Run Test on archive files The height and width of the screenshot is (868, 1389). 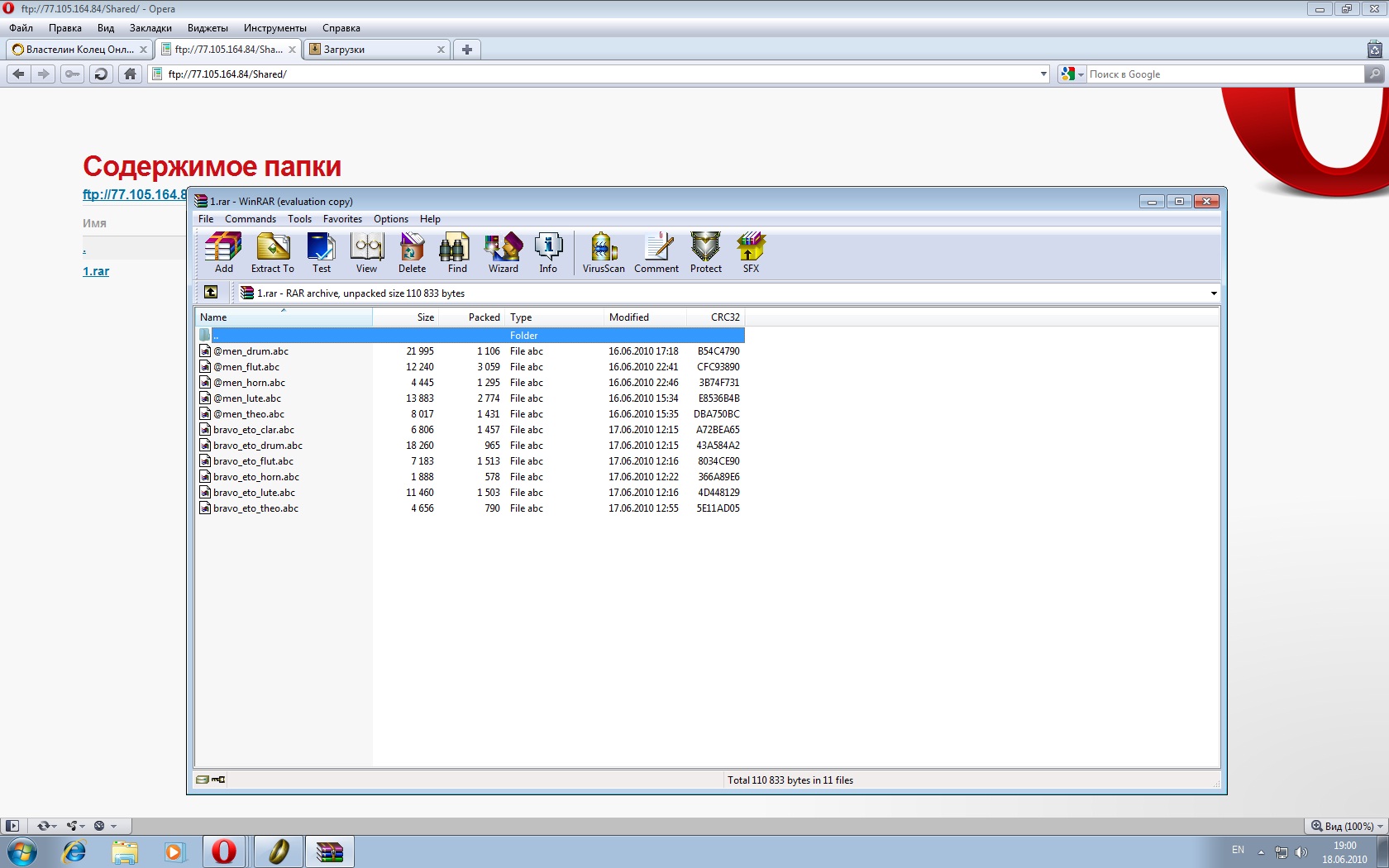click(x=321, y=252)
